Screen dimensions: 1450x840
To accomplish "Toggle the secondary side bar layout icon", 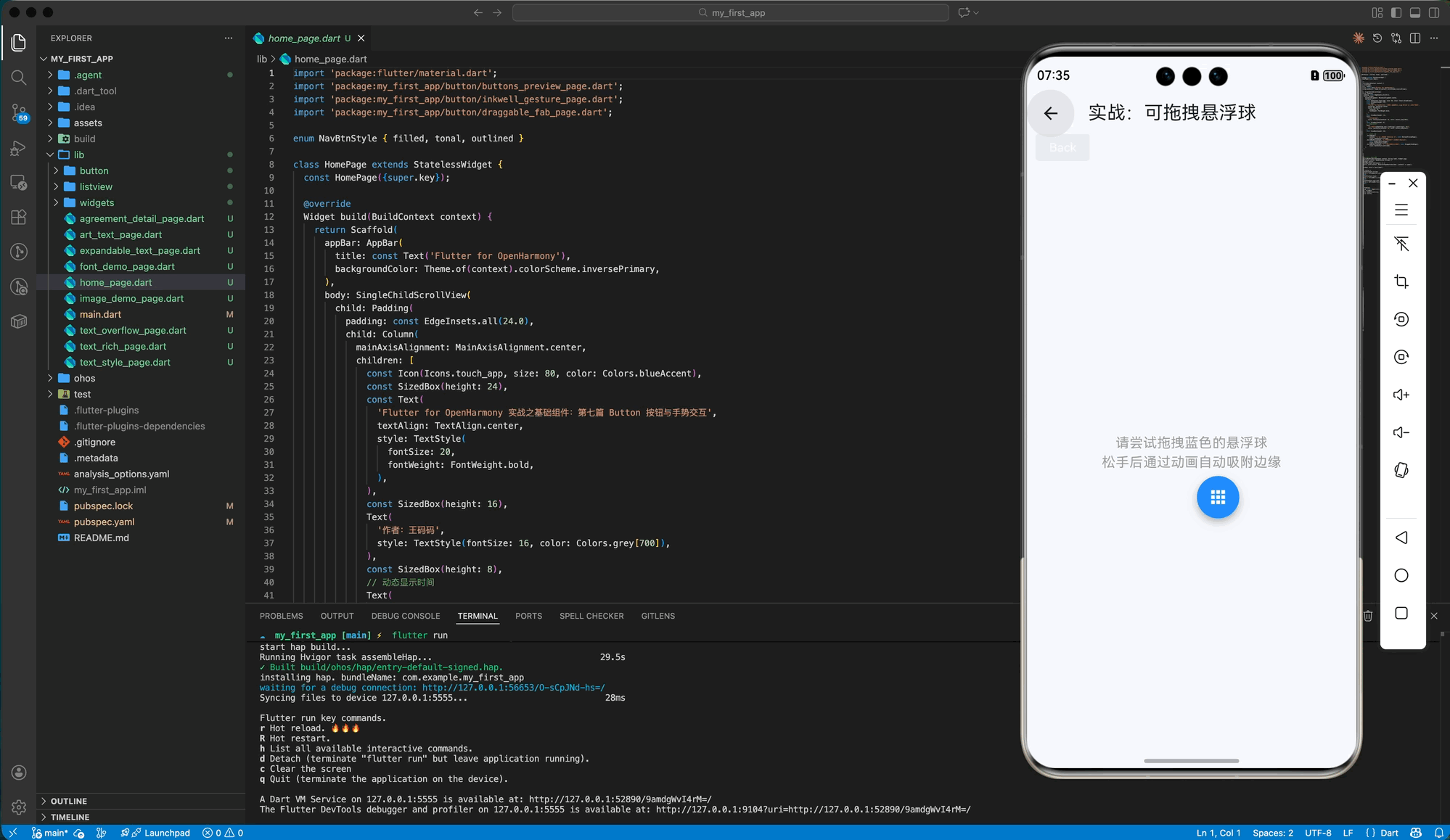I will tap(1434, 12).
